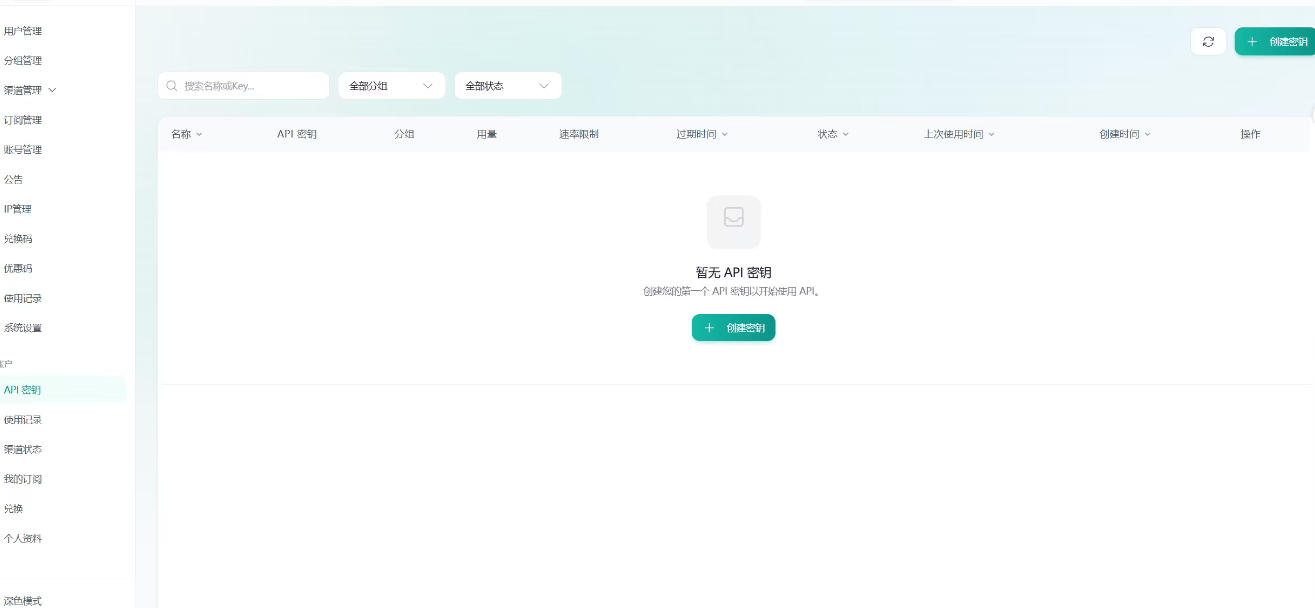1315x608 pixels.
Task: Open the 全部分组 group filter dropdown
Action: (392, 85)
